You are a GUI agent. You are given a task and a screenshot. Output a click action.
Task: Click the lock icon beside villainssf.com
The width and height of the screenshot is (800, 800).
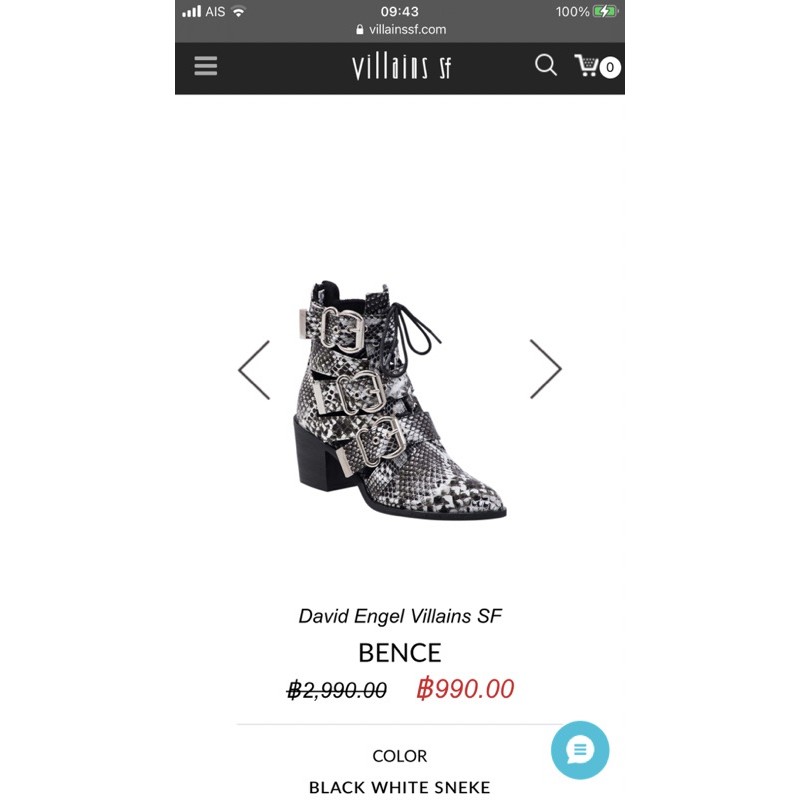[360, 30]
